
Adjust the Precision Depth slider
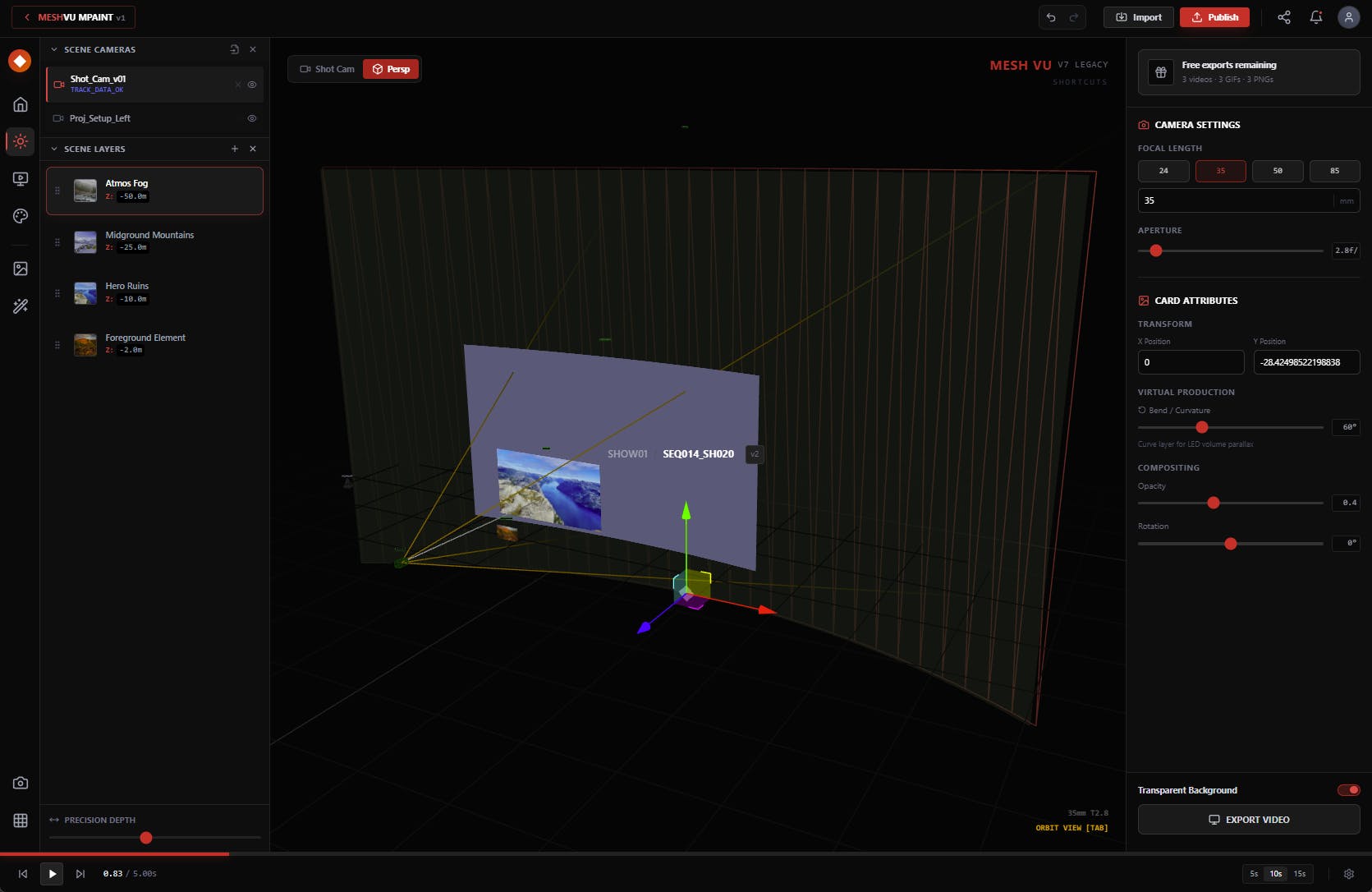pos(154,838)
